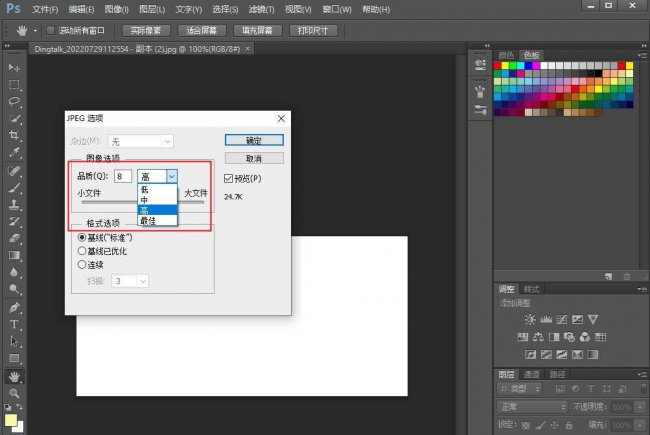Screen dimensions: 650x435
Task: Add a Color Balance adjustment
Action: tap(538, 337)
